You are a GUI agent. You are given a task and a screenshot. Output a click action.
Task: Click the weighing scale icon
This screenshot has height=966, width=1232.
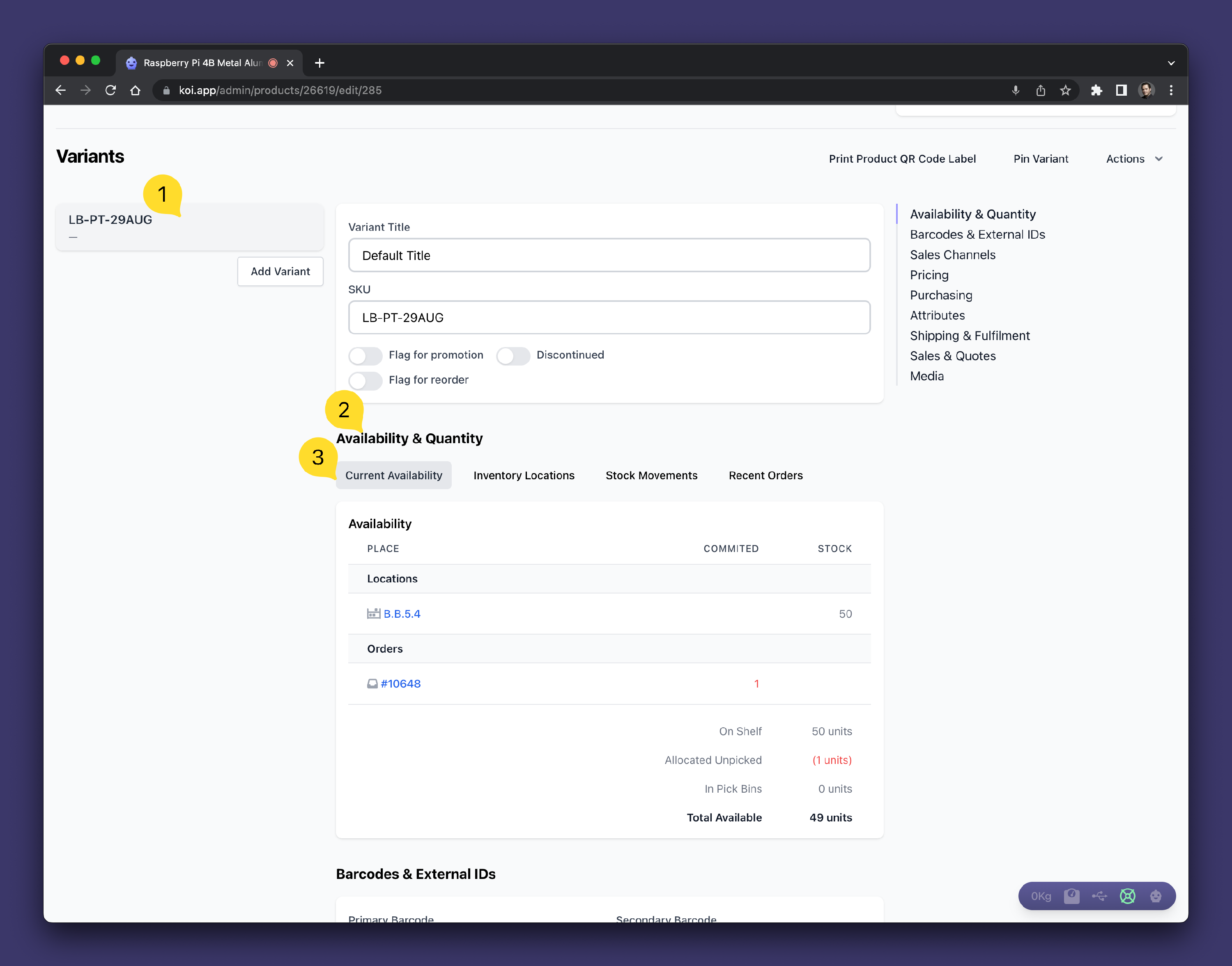tap(1071, 896)
